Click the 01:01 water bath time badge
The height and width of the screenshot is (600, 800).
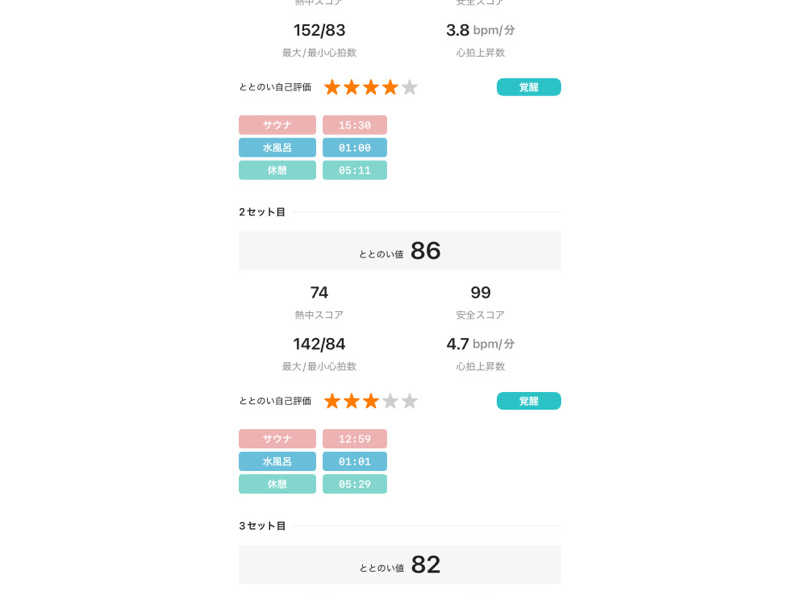point(354,462)
